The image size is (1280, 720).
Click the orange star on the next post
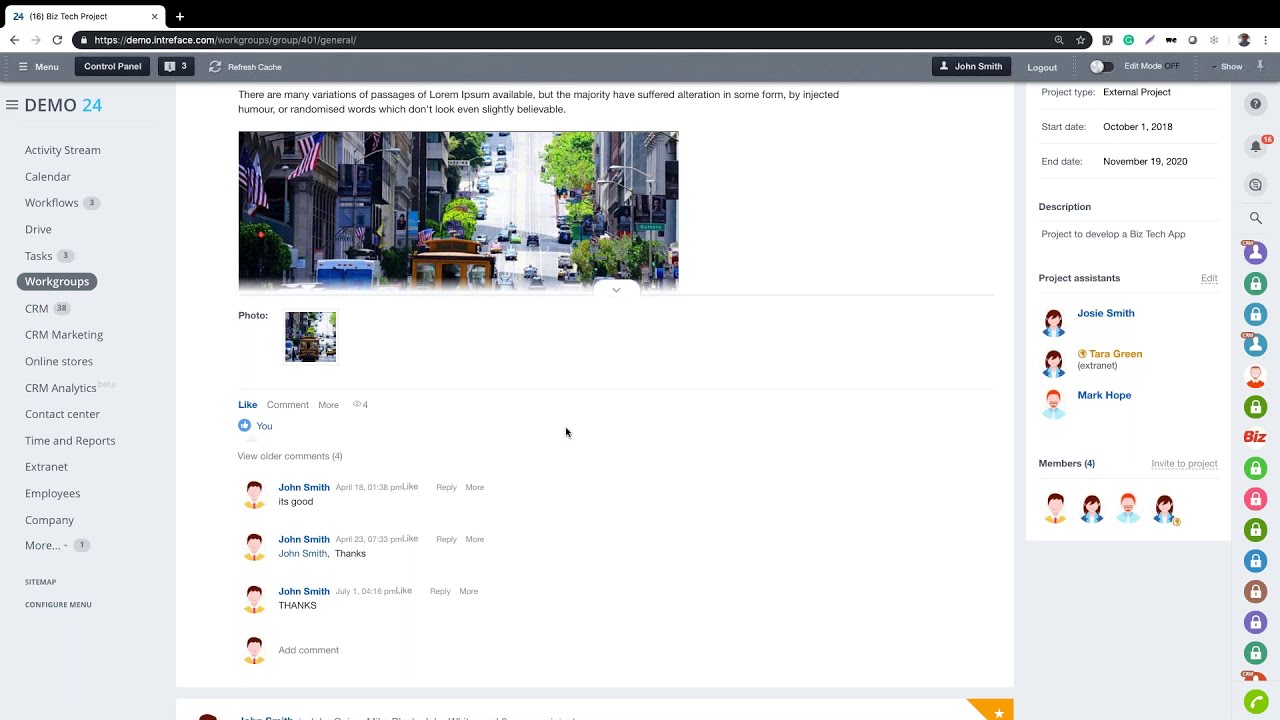click(x=998, y=713)
